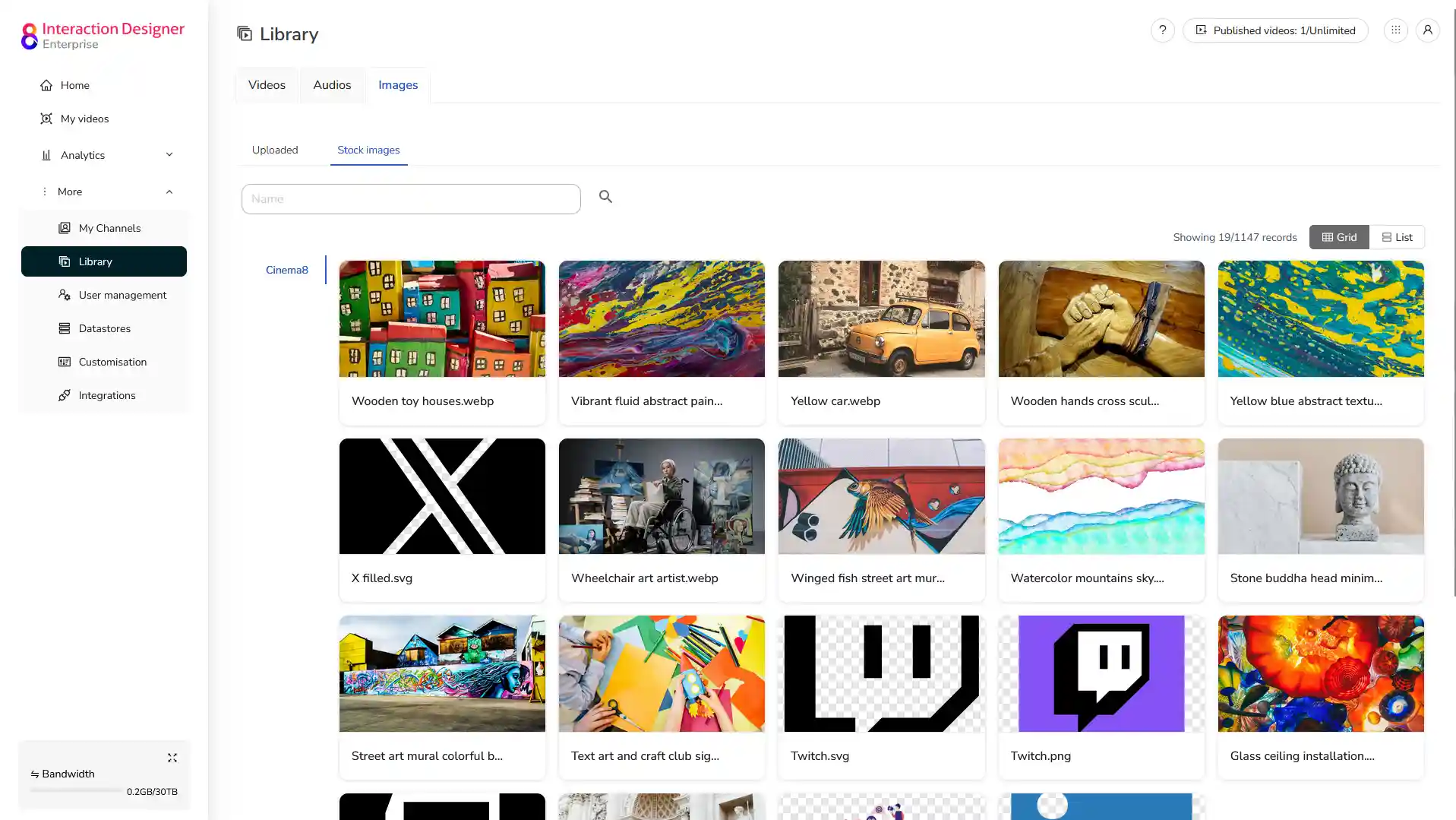Click the 'Showing 19/1147 records' text
This screenshot has height=820, width=1456.
(1235, 238)
